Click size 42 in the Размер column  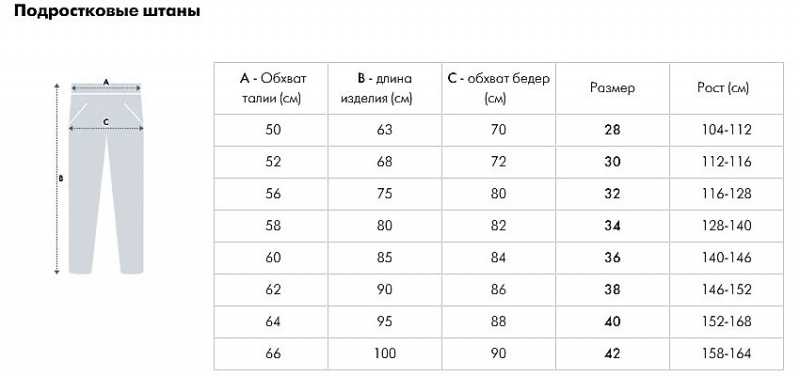coord(612,354)
